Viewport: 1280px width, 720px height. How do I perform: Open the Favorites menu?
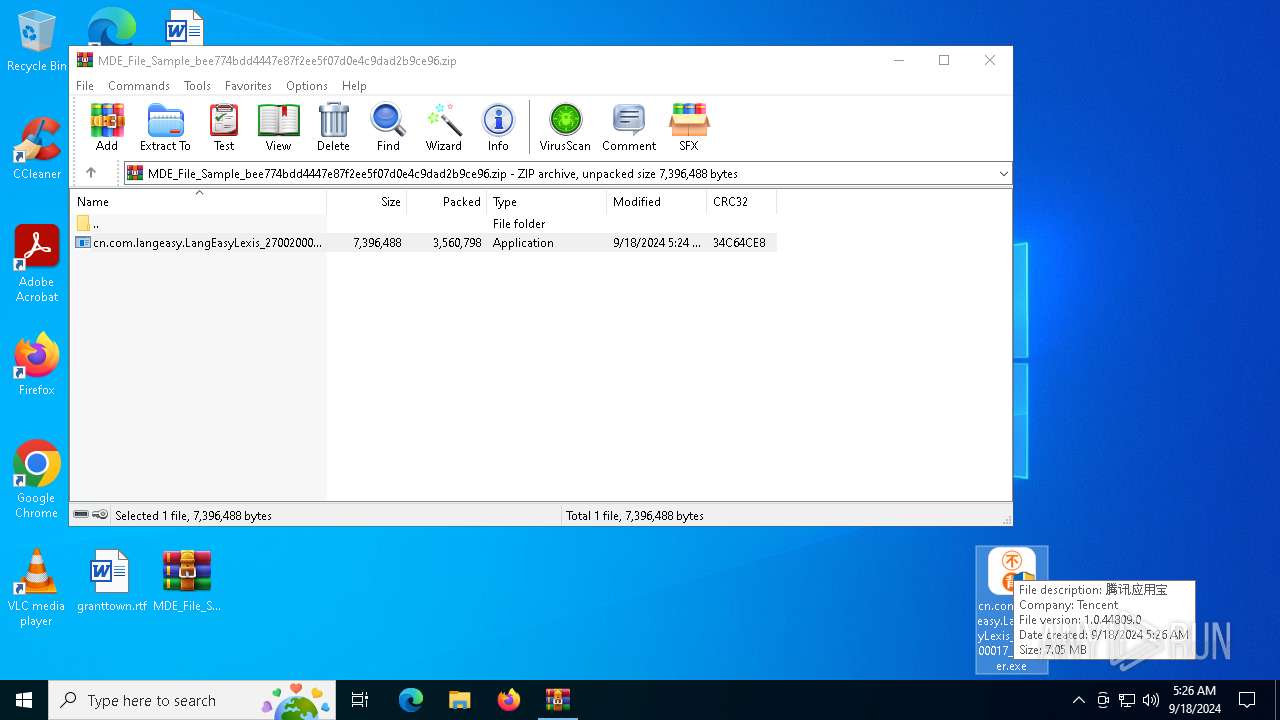tap(248, 86)
